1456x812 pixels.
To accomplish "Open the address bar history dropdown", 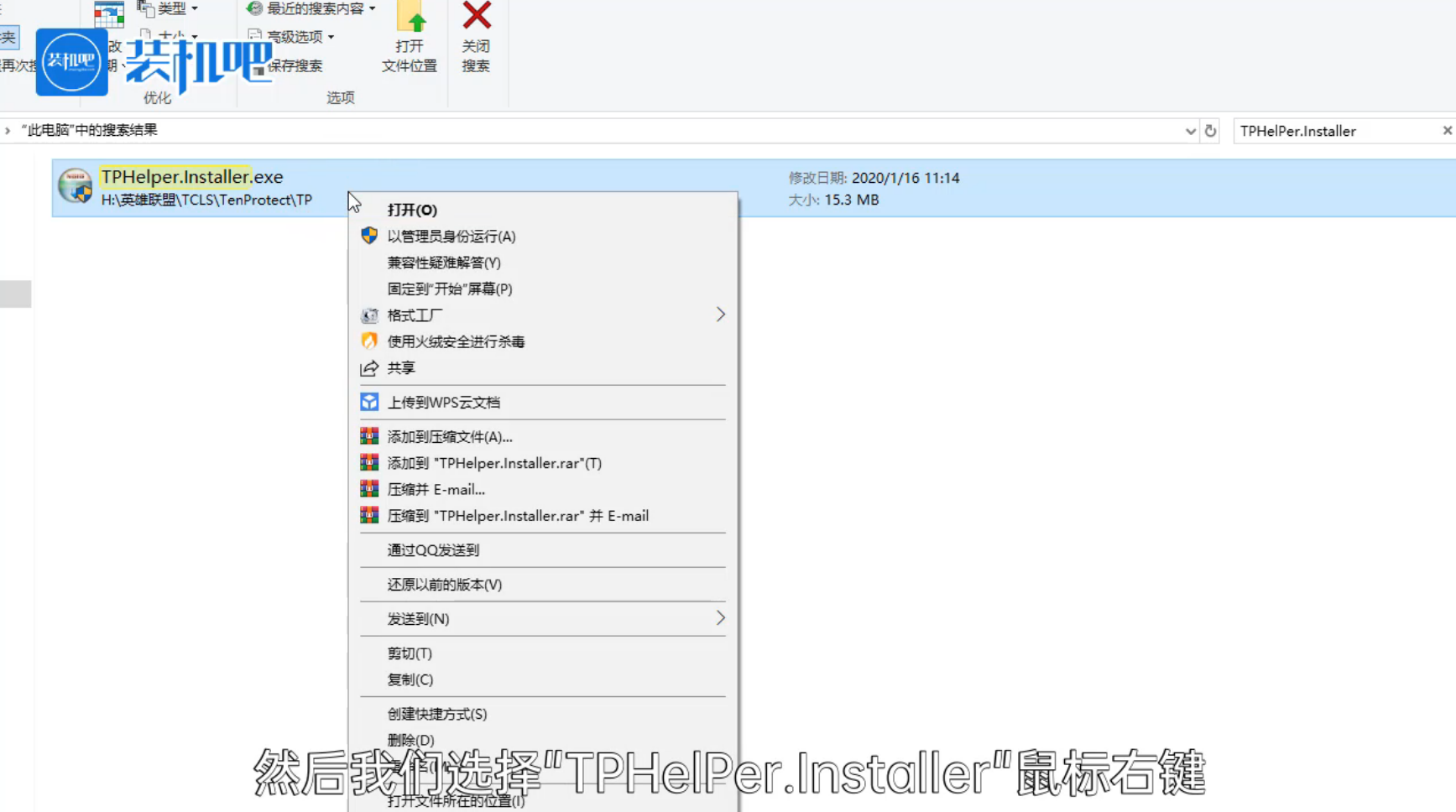I will pos(1190,131).
